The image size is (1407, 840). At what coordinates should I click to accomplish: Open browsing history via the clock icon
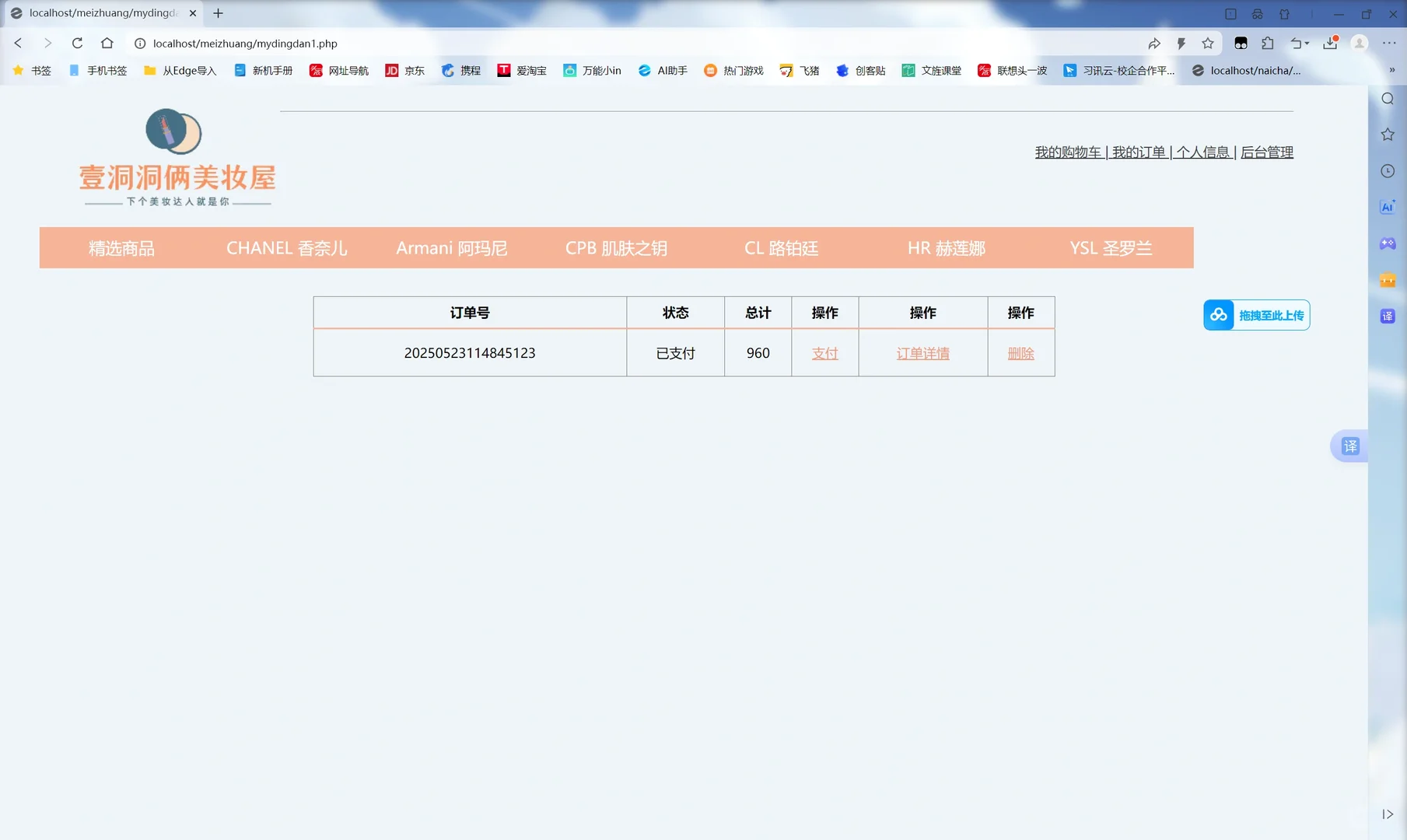tap(1388, 170)
